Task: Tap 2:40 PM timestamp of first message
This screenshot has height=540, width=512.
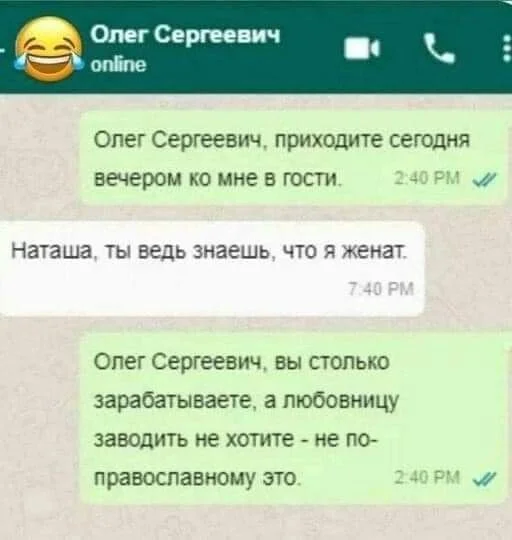Action: coord(427,178)
